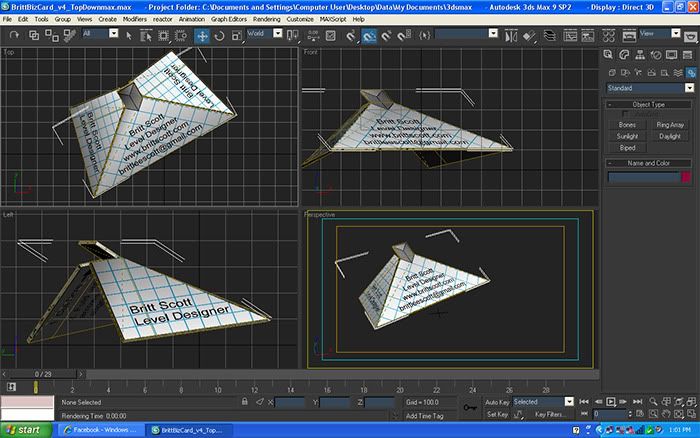
Task: Click the Daylight system button
Action: pyautogui.click(x=671, y=136)
